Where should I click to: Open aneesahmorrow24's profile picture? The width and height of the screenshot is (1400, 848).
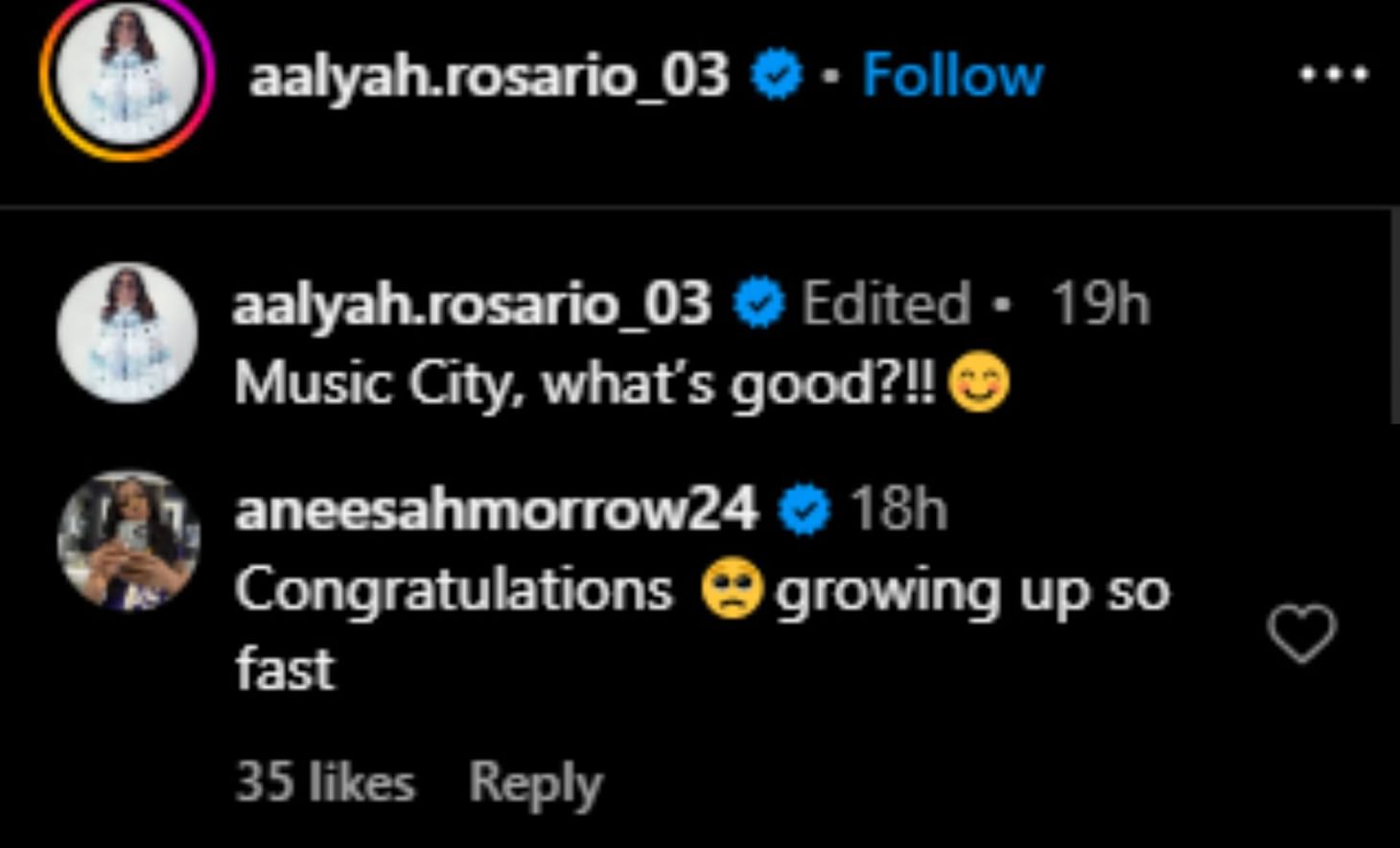(128, 540)
